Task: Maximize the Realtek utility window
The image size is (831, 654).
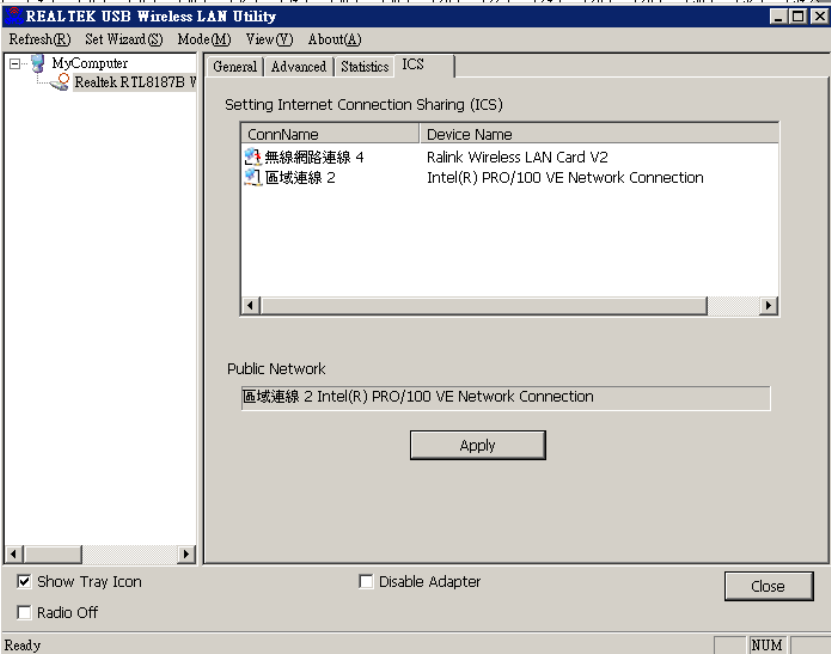Action: 798,16
